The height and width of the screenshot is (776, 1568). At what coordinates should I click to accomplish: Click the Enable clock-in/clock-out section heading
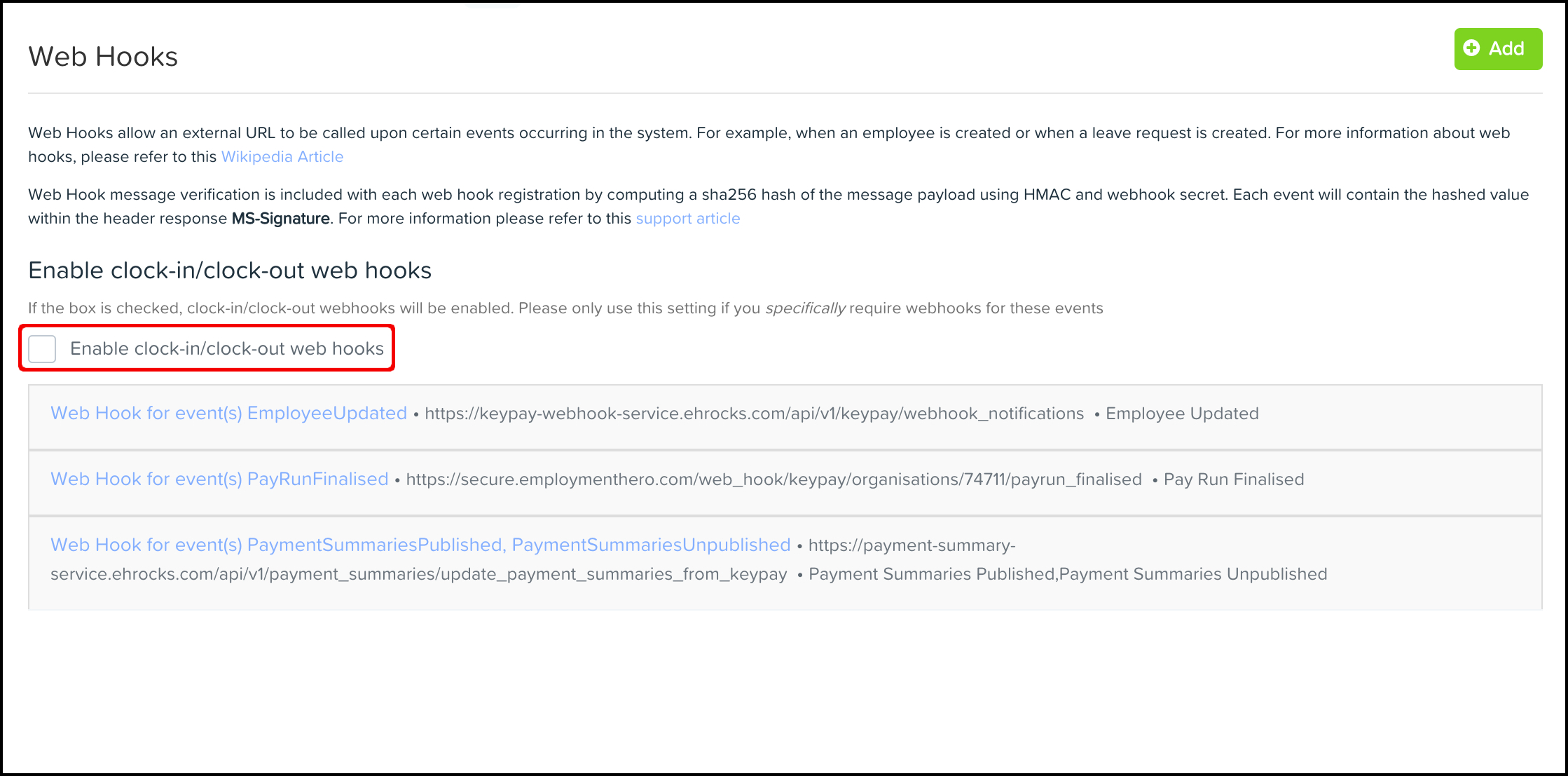[x=230, y=270]
